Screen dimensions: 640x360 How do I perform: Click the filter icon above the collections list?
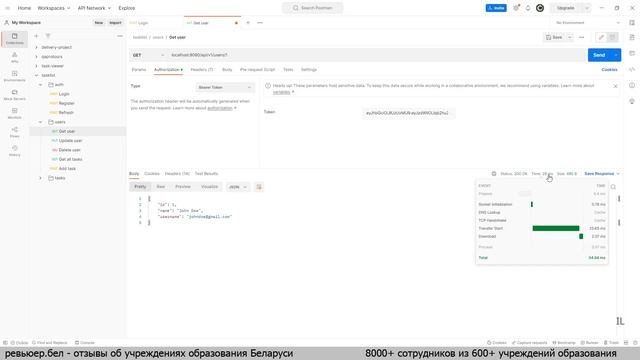(48, 36)
